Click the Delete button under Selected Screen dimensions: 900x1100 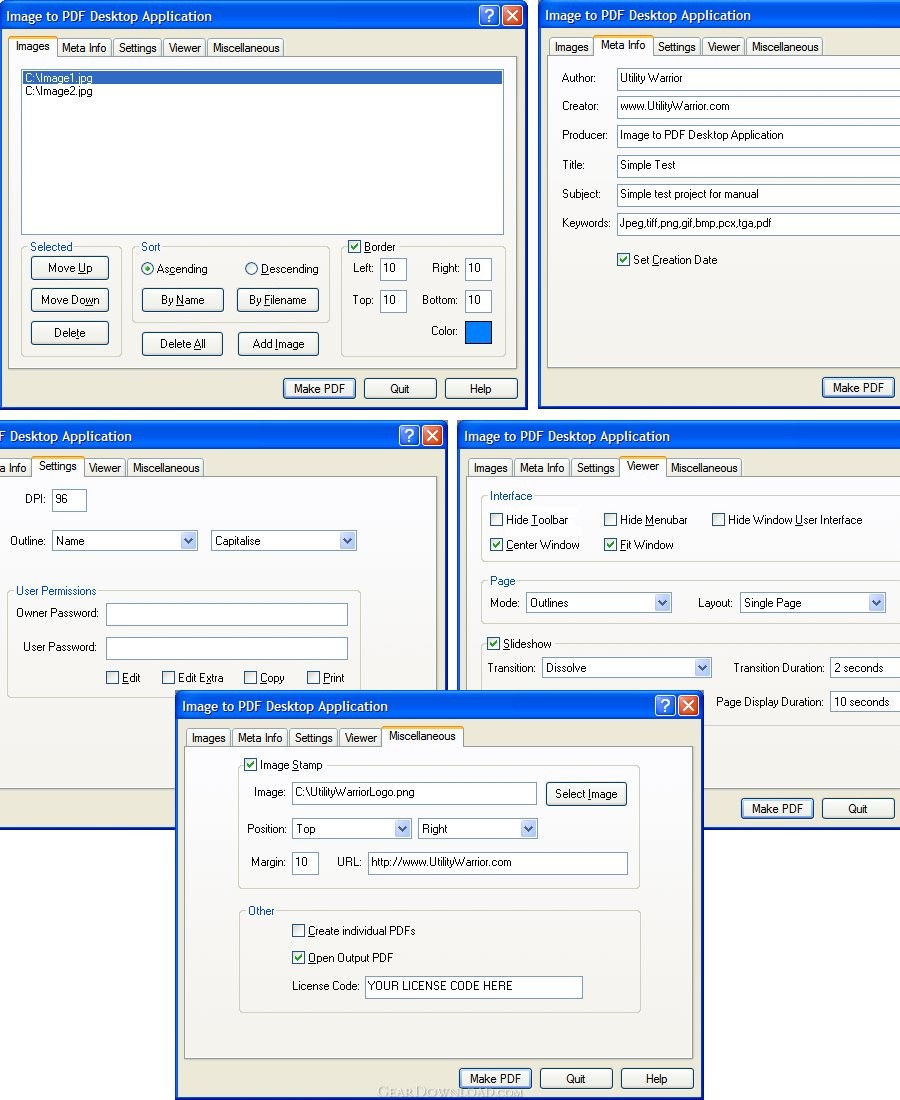70,333
